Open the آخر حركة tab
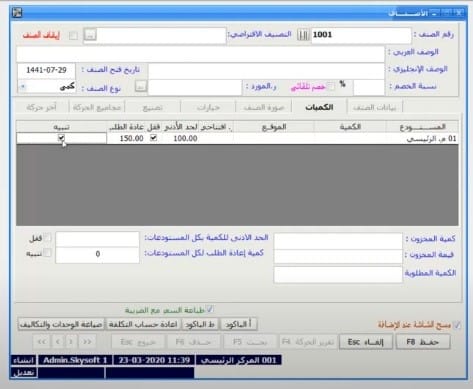The height and width of the screenshot is (389, 473). point(41,107)
